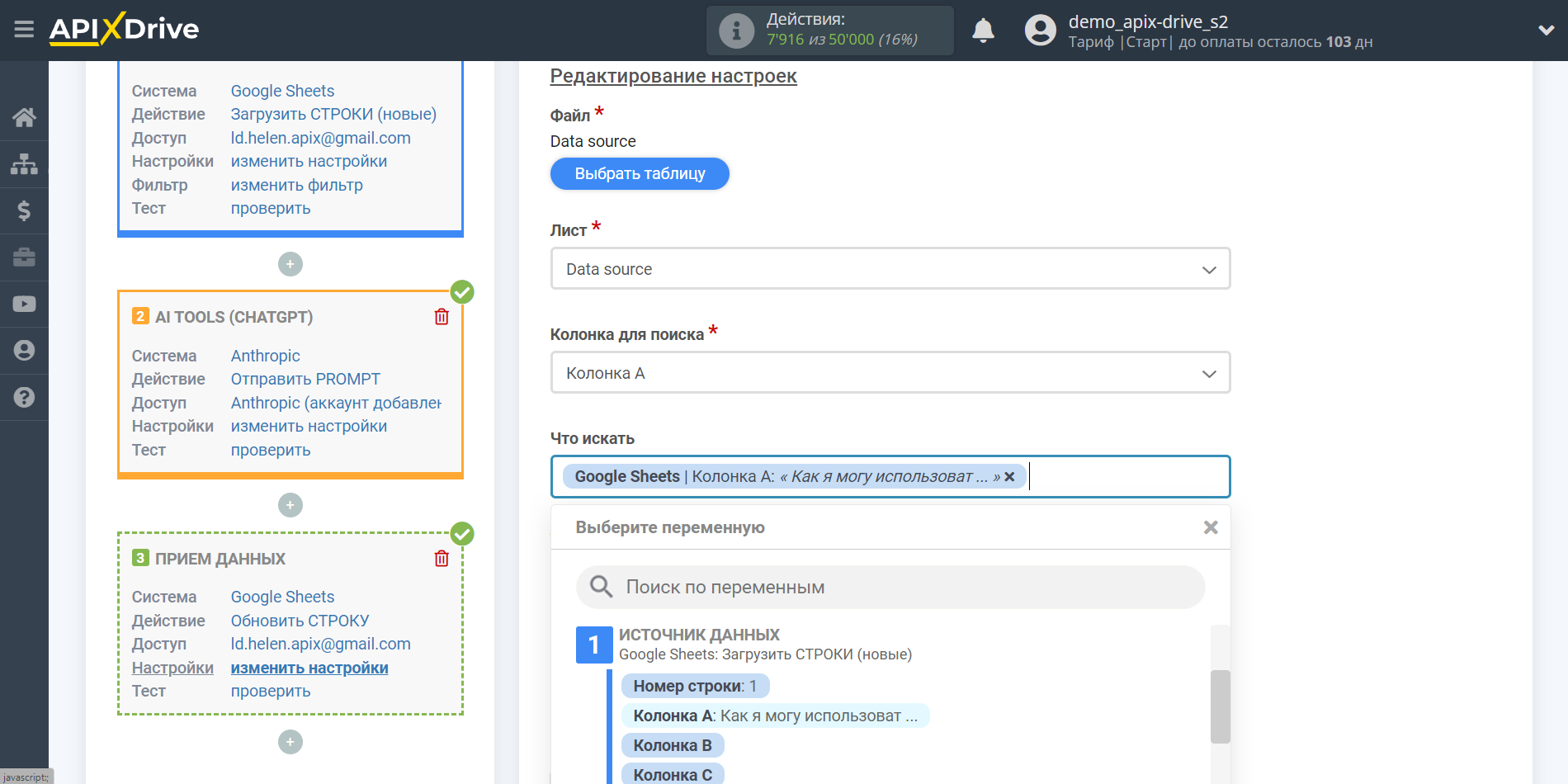Select the Номер строки: 1 variable
The height and width of the screenshot is (784, 1568).
[695, 686]
